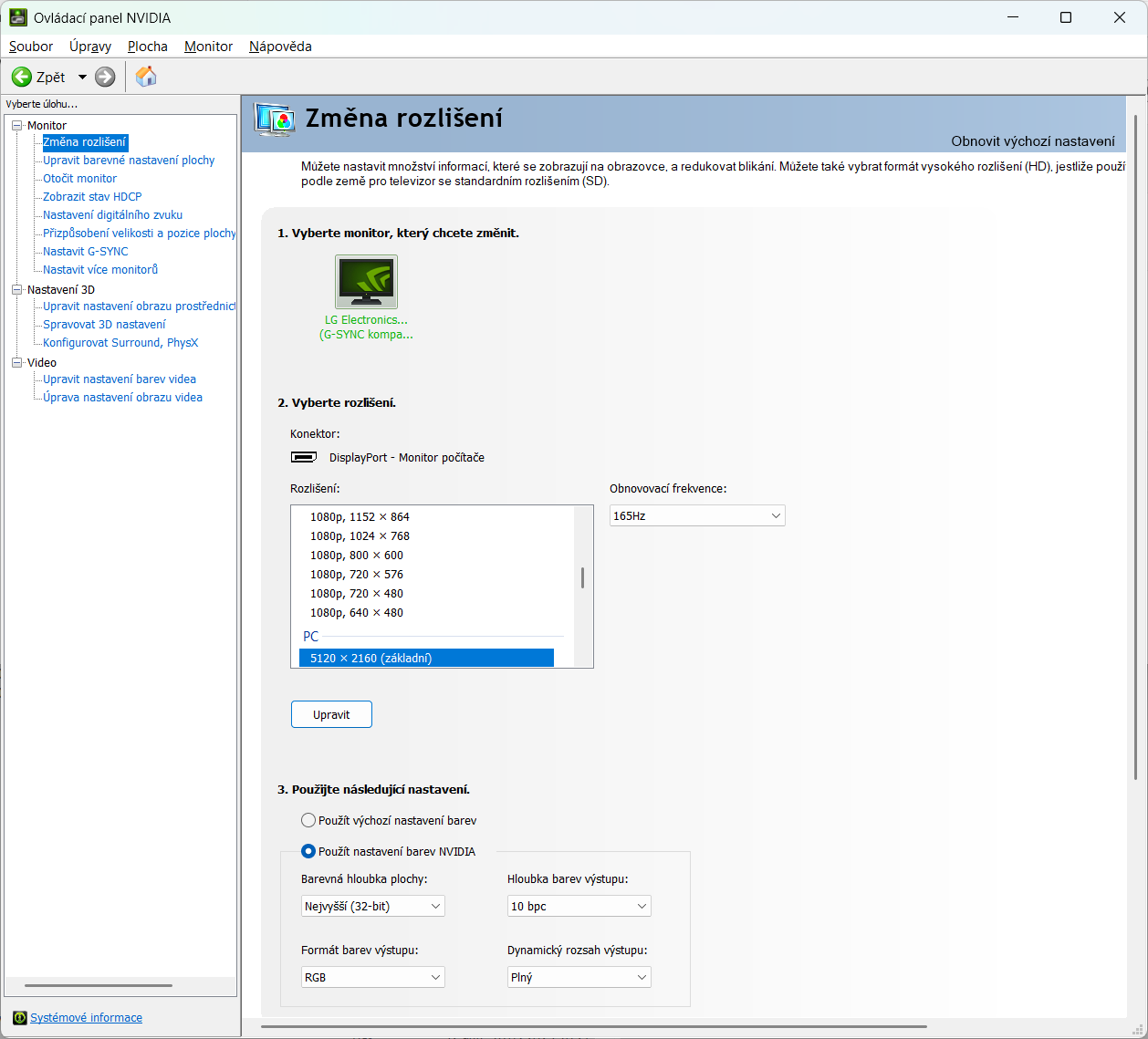This screenshot has width=1148, height=1039.
Task: Open Dynamický rozsah výstupu dropdown
Action: [579, 977]
